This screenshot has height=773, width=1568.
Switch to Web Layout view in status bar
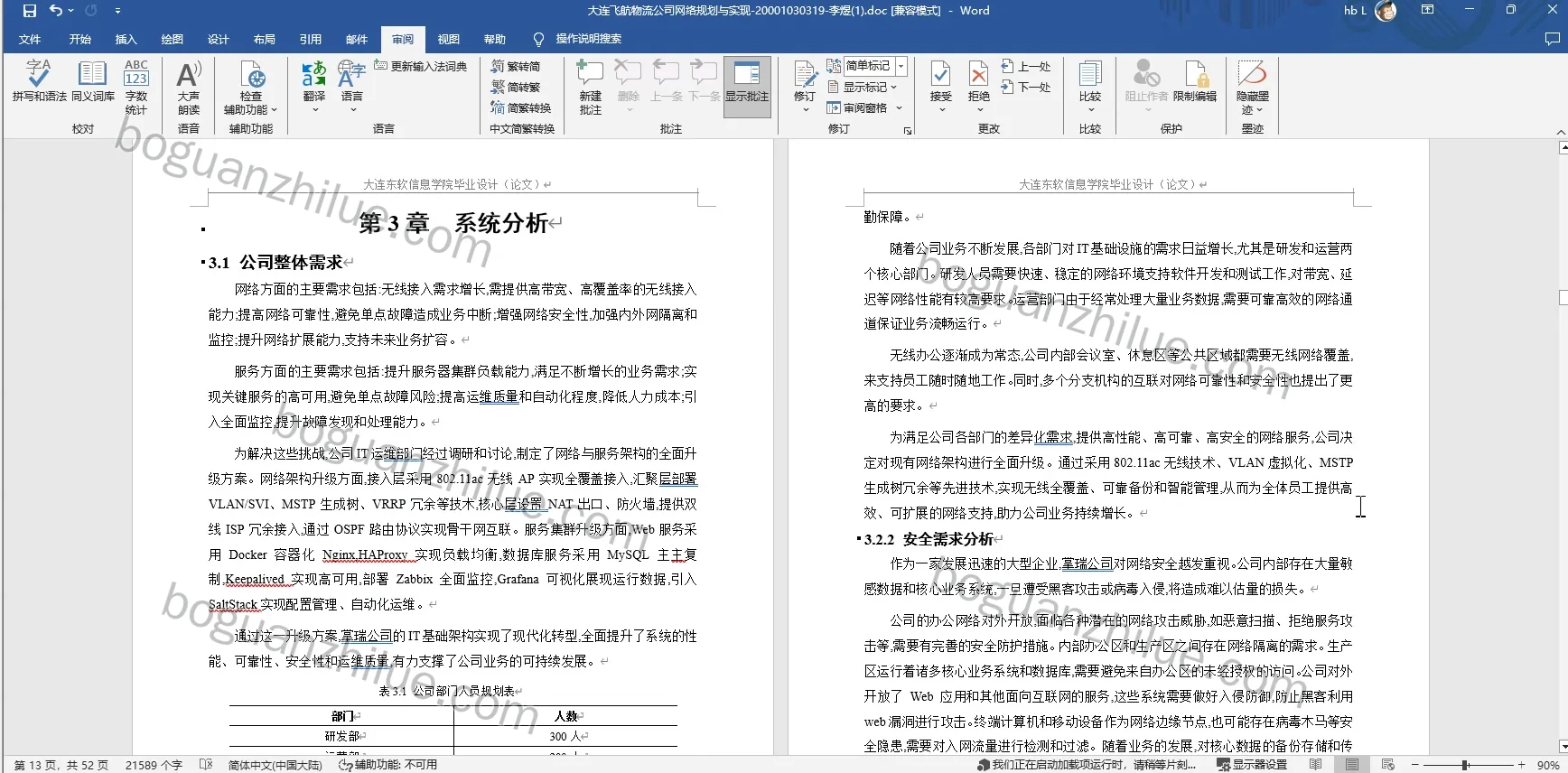[1388, 765]
